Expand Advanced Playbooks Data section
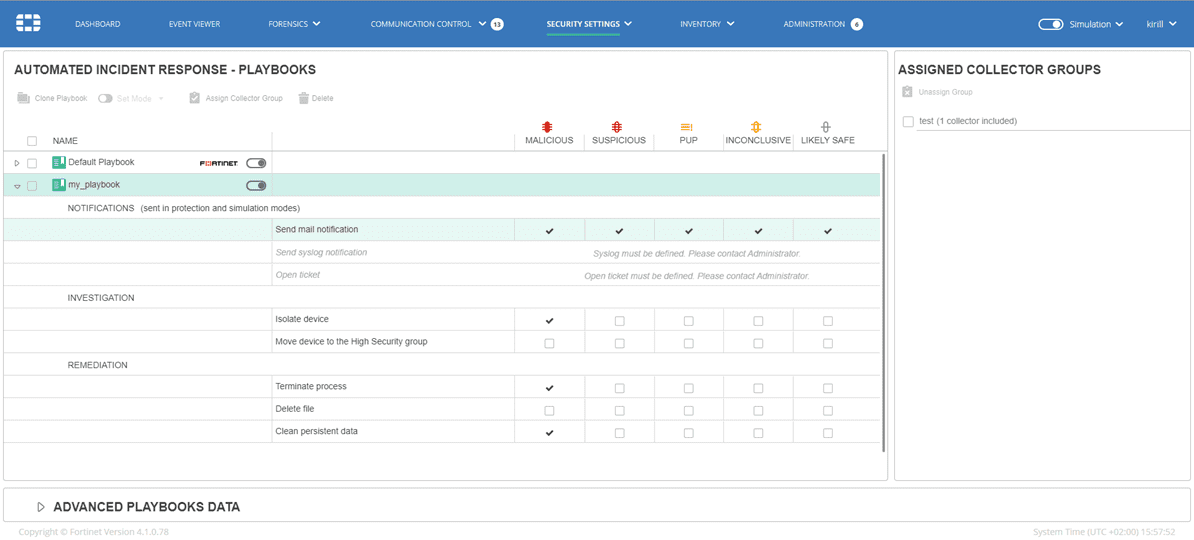The height and width of the screenshot is (540, 1194). point(41,507)
